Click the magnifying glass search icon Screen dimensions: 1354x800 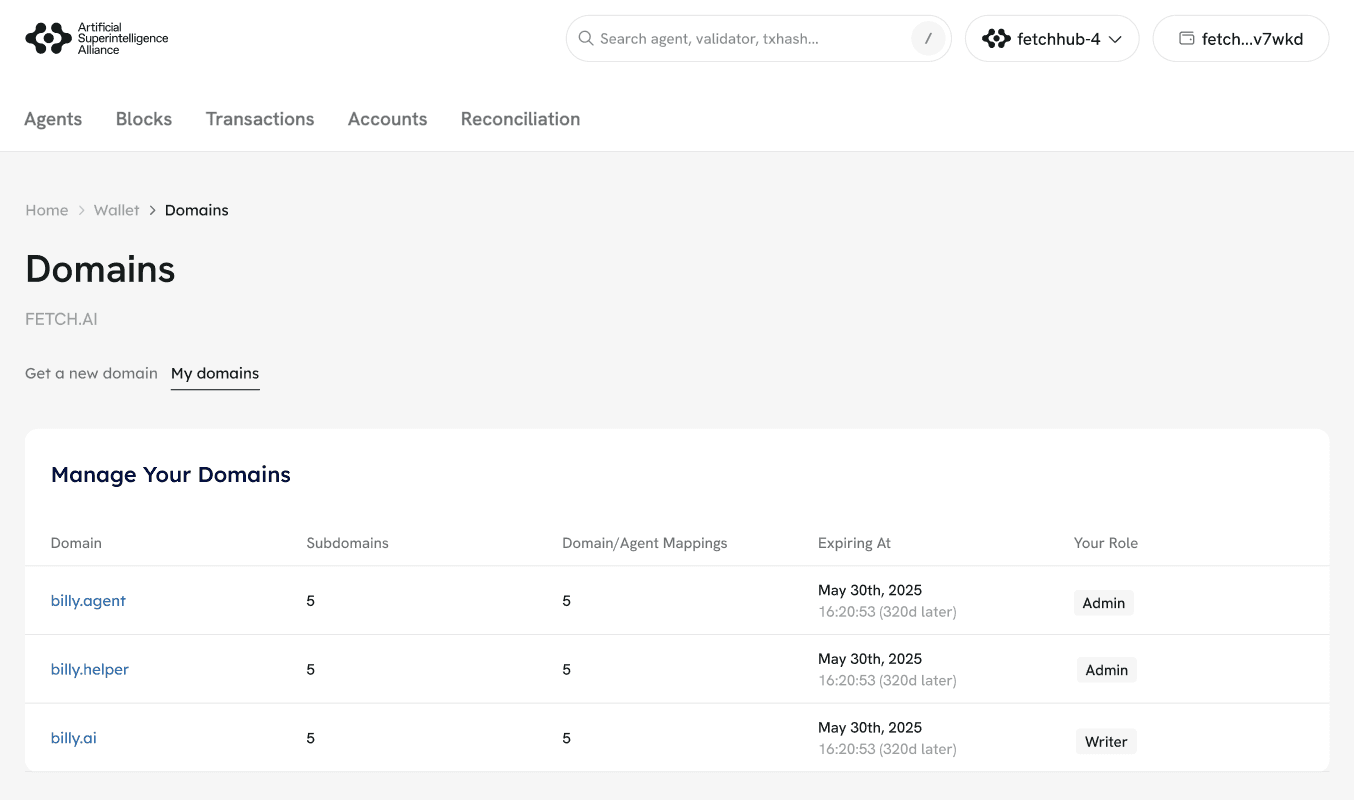(586, 39)
